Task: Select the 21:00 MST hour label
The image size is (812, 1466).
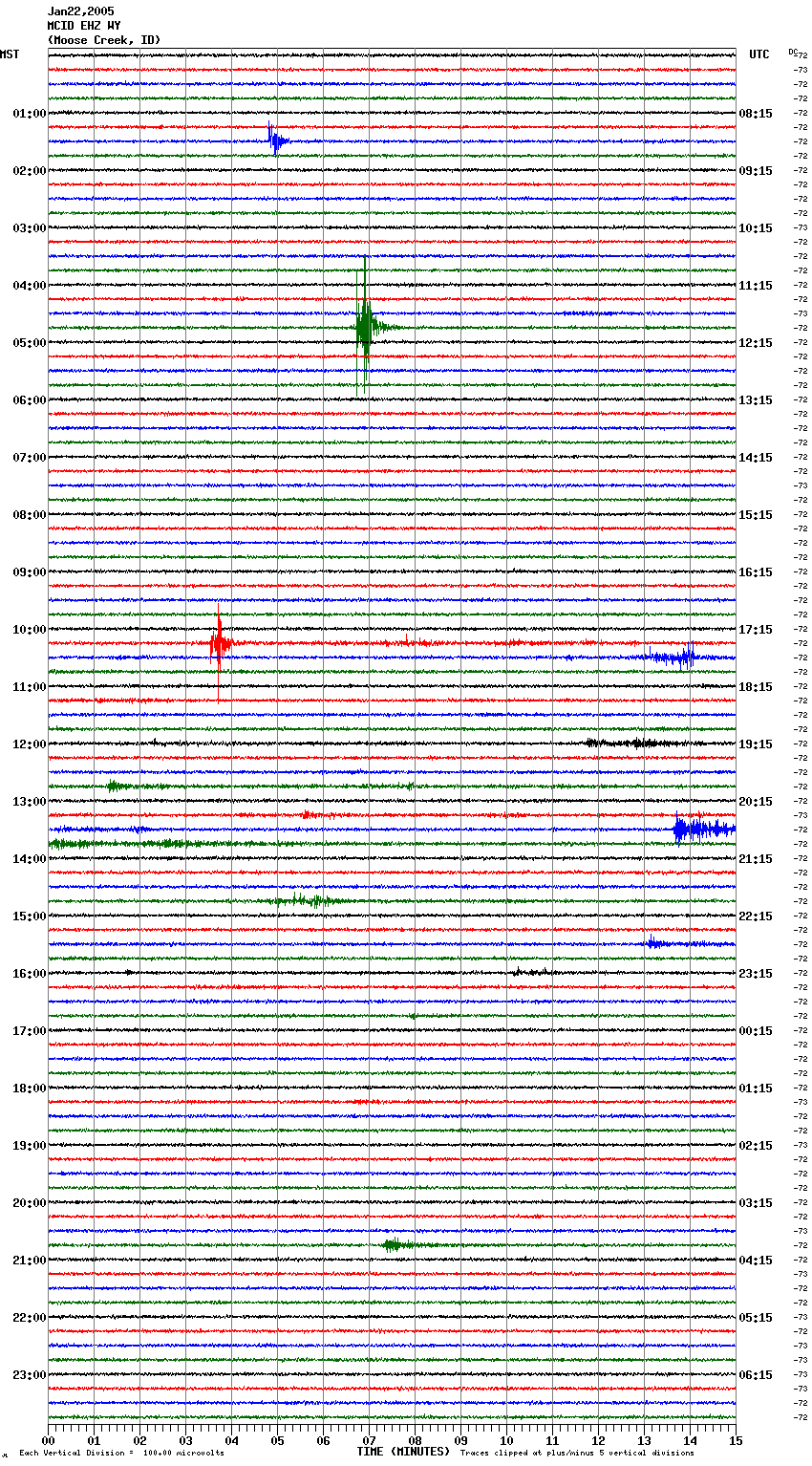Action: point(29,1261)
